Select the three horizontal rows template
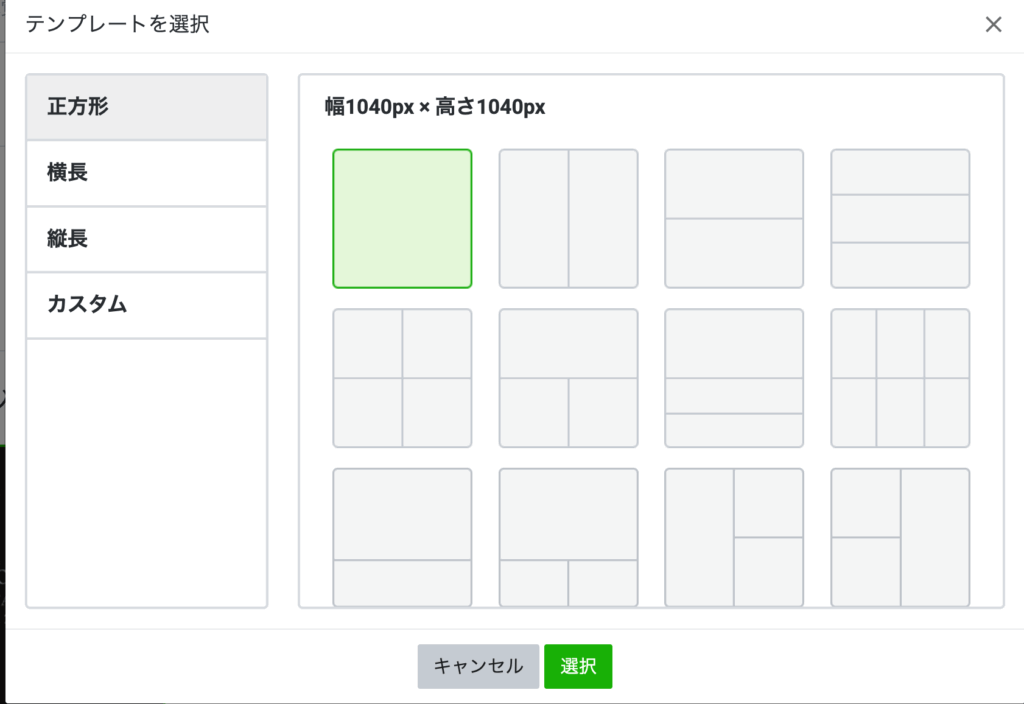Image resolution: width=1024 pixels, height=704 pixels. click(x=900, y=218)
